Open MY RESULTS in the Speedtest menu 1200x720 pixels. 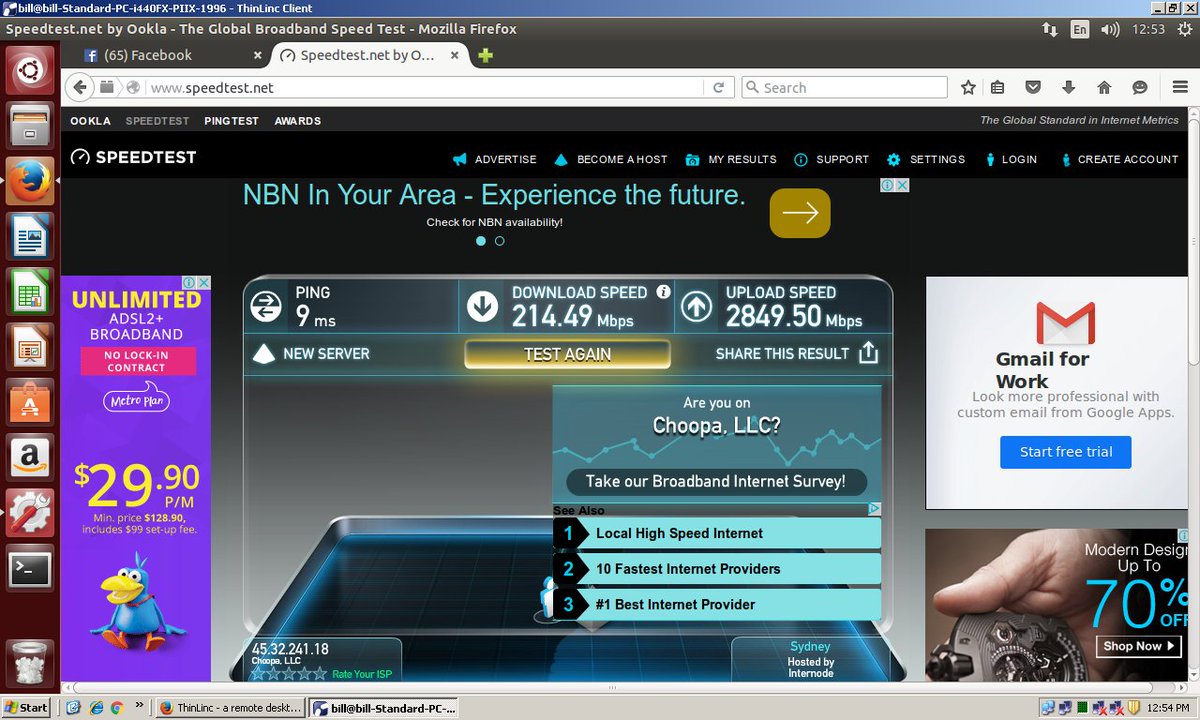(731, 159)
